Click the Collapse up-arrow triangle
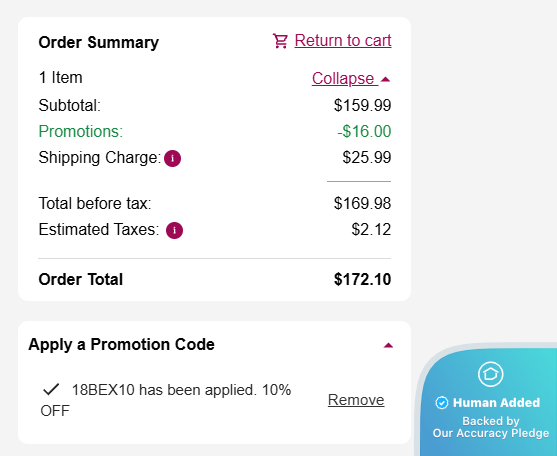Viewport: 557px width, 456px height. [385, 79]
